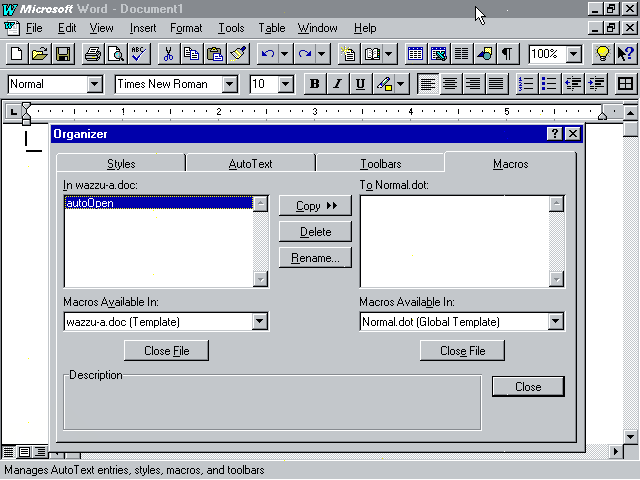The height and width of the screenshot is (480, 640).
Task: Click Close File under Normal.dot
Action: point(462,351)
